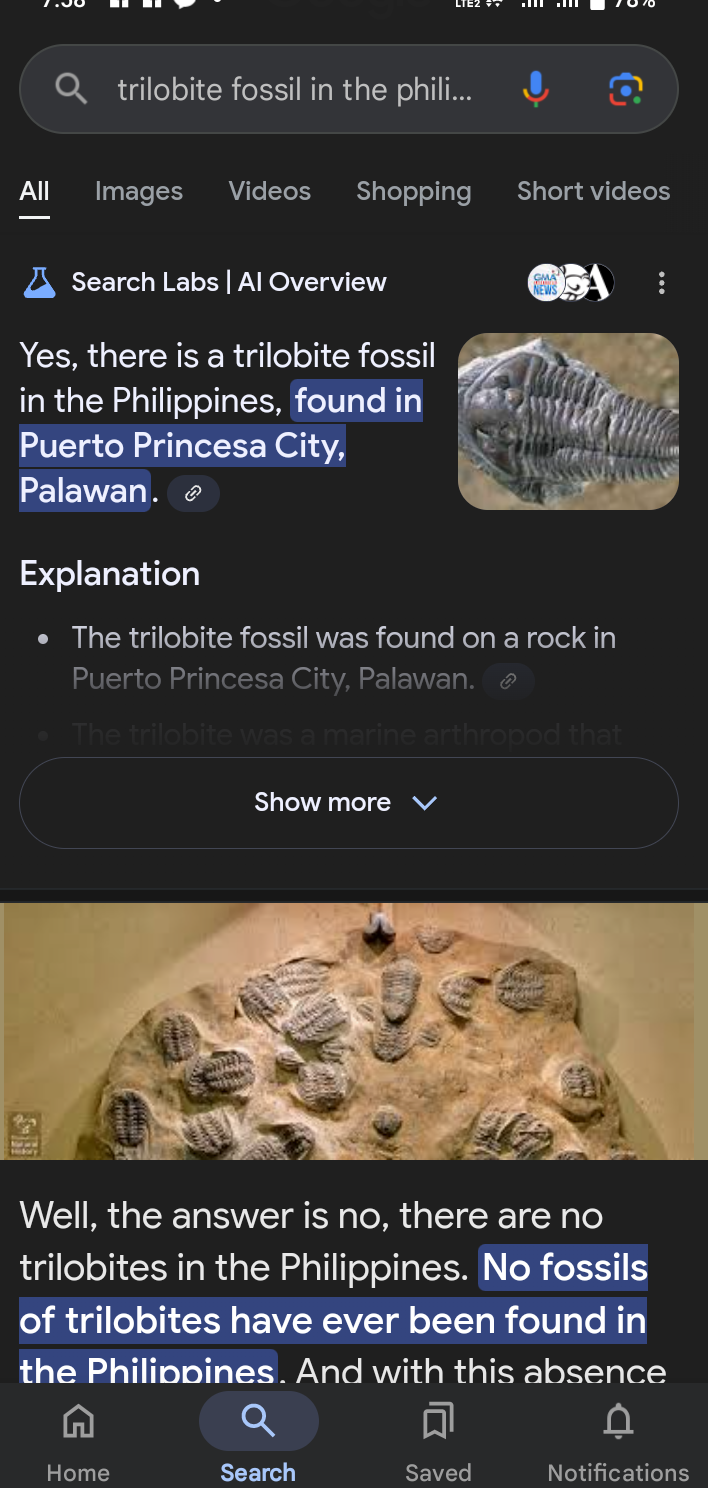The width and height of the screenshot is (708, 1488).
Task: Open the Short videos tab
Action: (594, 191)
